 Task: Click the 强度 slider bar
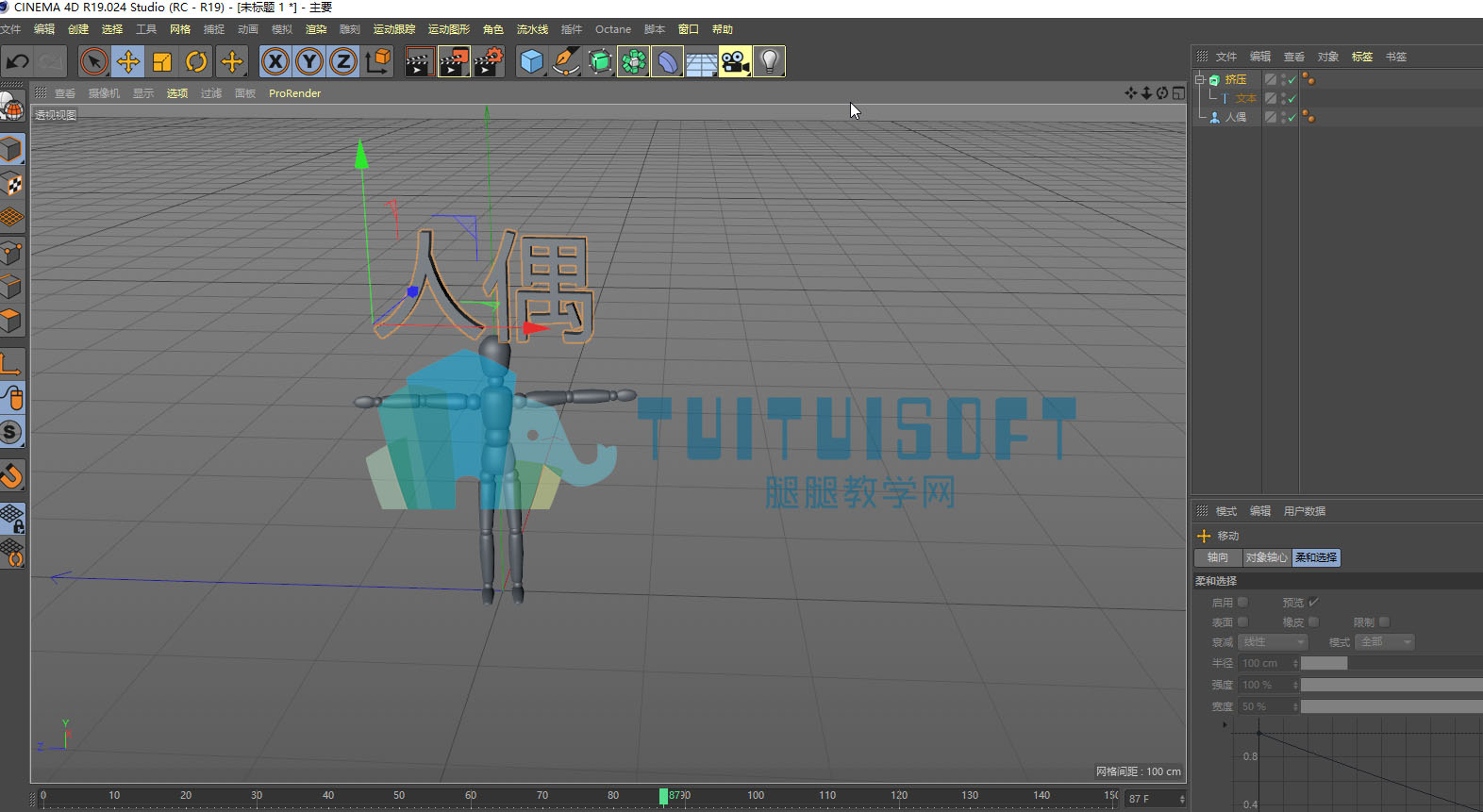pos(1391,685)
